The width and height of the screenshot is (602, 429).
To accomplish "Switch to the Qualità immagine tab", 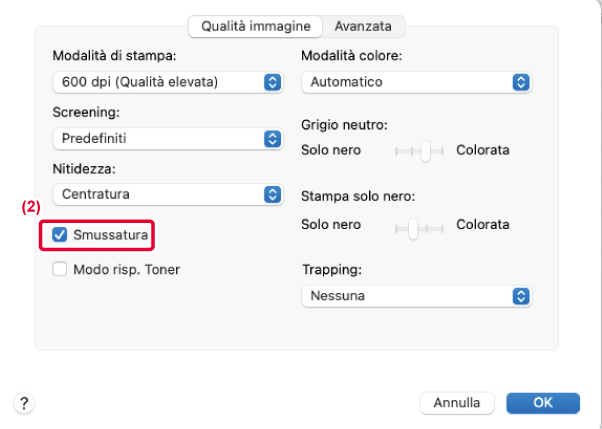I will click(x=256, y=25).
